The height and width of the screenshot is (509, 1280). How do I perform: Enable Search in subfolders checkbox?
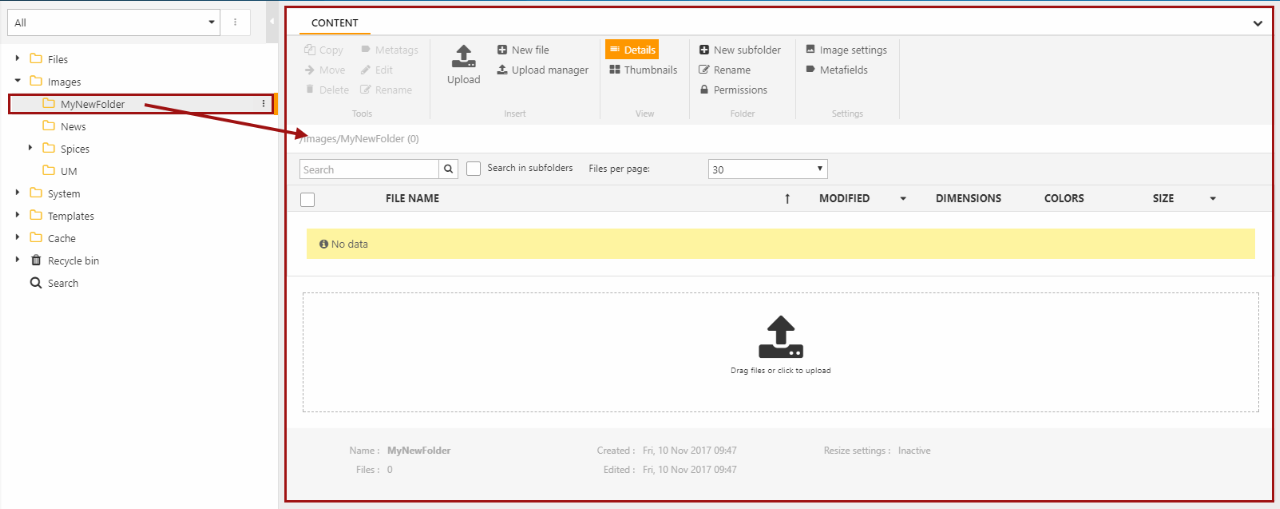tap(474, 169)
